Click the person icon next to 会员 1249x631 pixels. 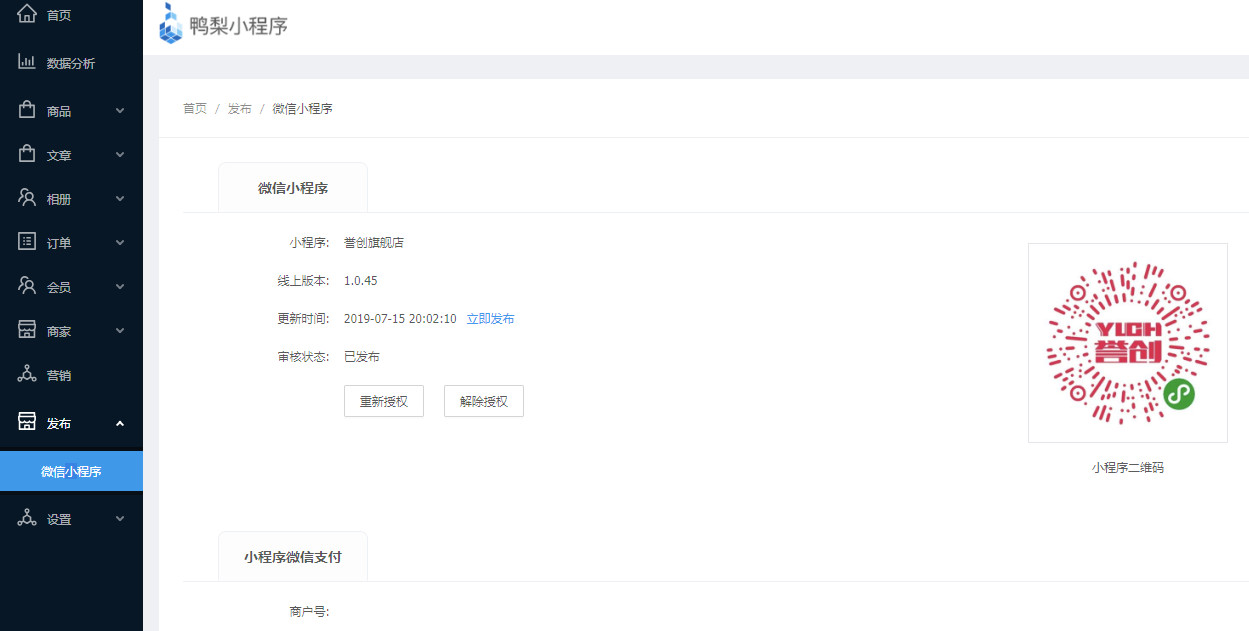[27, 286]
